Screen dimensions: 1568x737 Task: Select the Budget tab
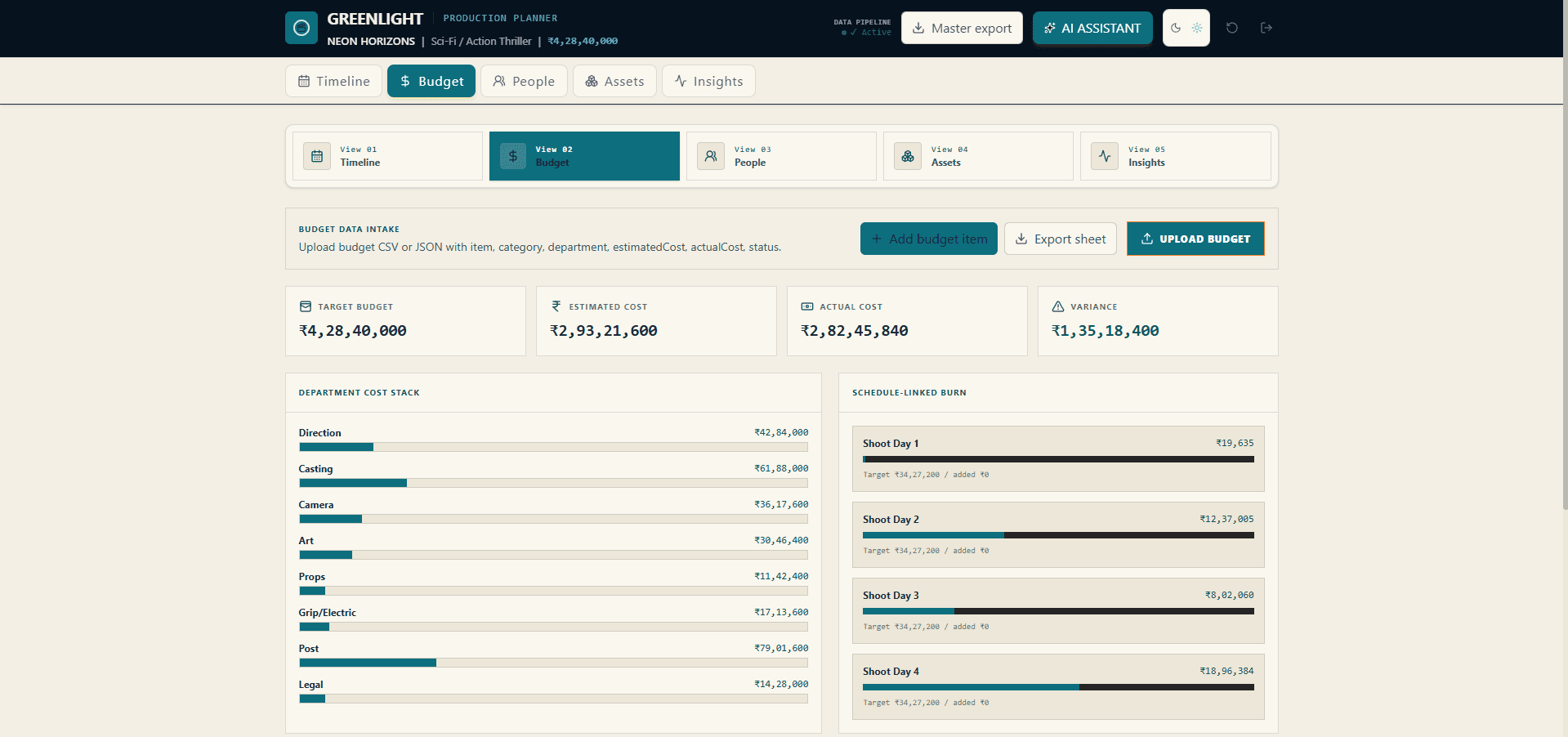[x=431, y=81]
